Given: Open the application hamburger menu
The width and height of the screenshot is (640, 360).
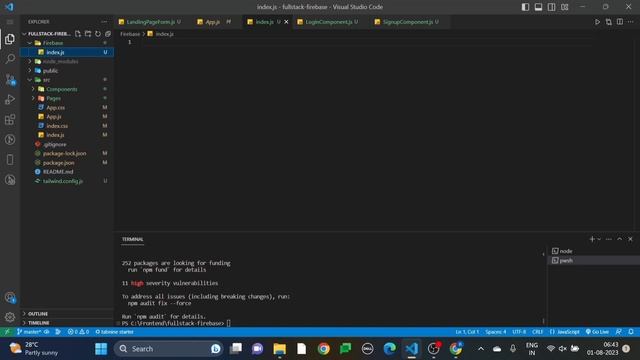Looking at the screenshot, I should pos(10,22).
